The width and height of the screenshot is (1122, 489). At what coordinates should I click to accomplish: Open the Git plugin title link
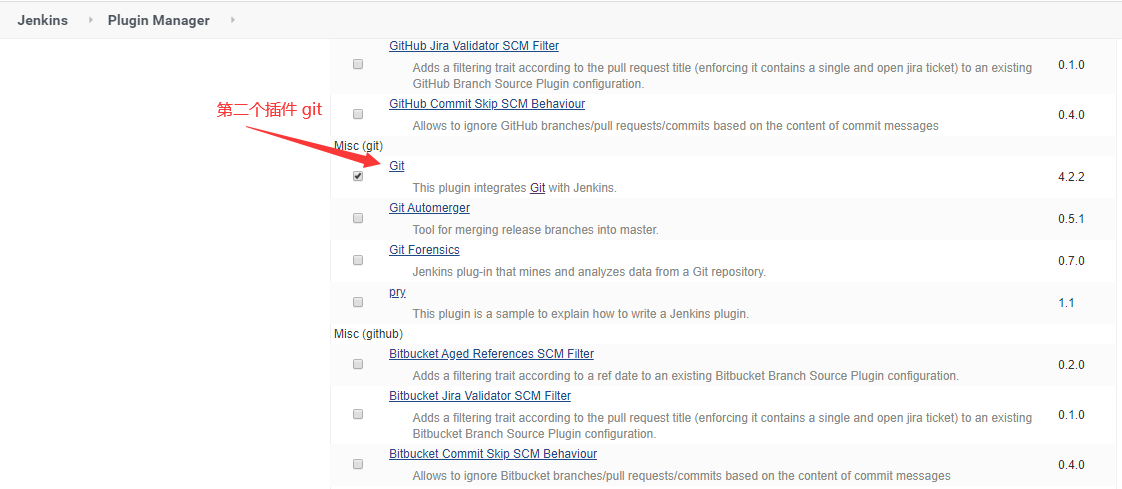pyautogui.click(x=396, y=165)
